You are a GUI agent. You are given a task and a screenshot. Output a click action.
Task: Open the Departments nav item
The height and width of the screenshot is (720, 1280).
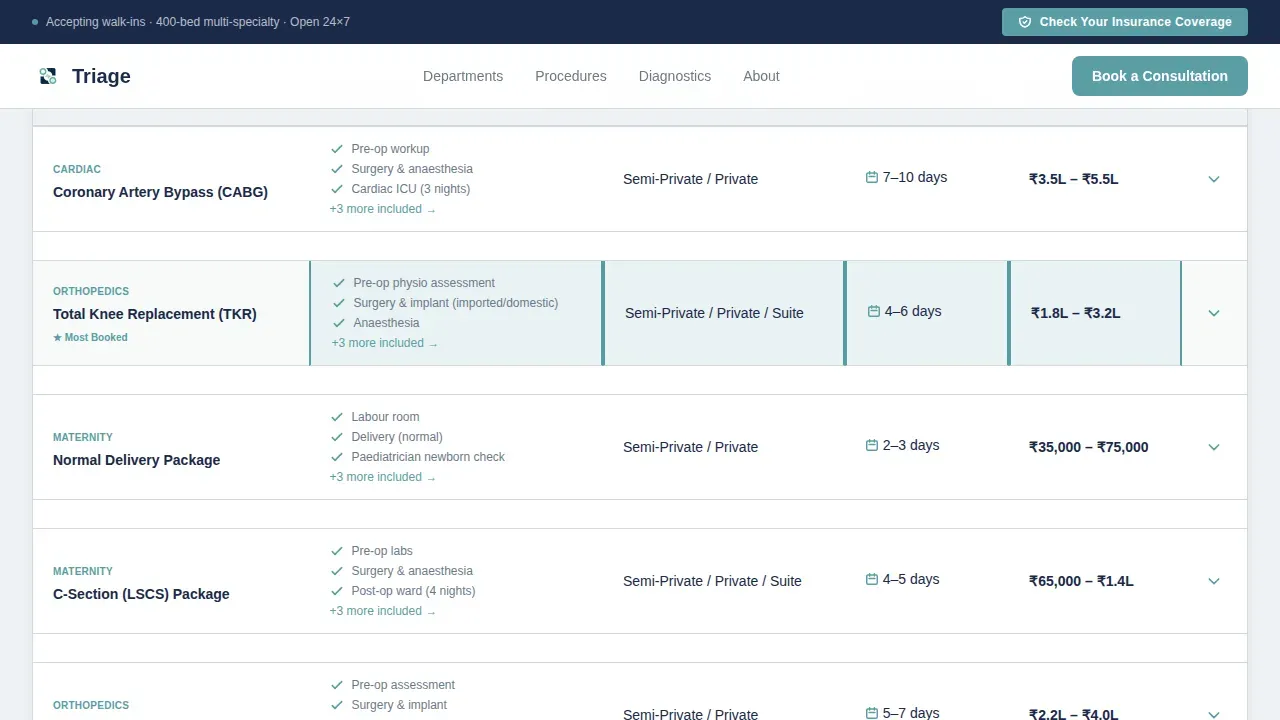[x=463, y=76]
